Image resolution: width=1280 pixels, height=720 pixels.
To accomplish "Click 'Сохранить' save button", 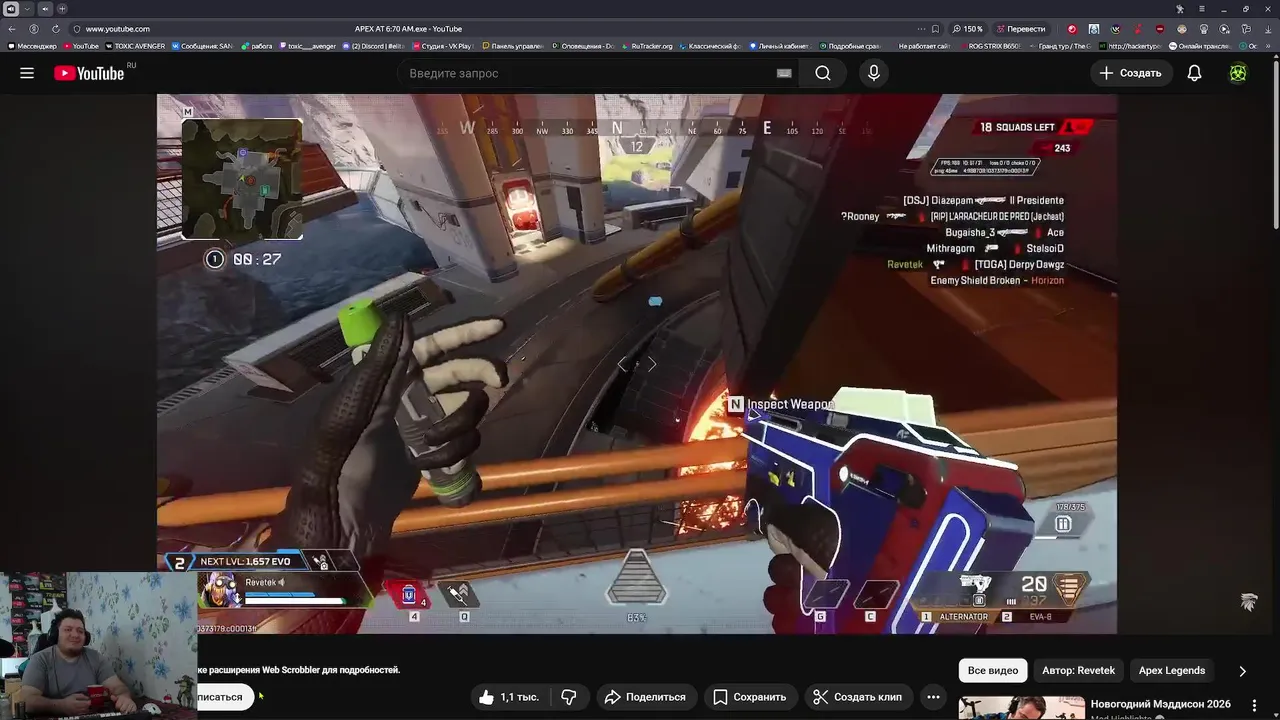I will (x=749, y=697).
